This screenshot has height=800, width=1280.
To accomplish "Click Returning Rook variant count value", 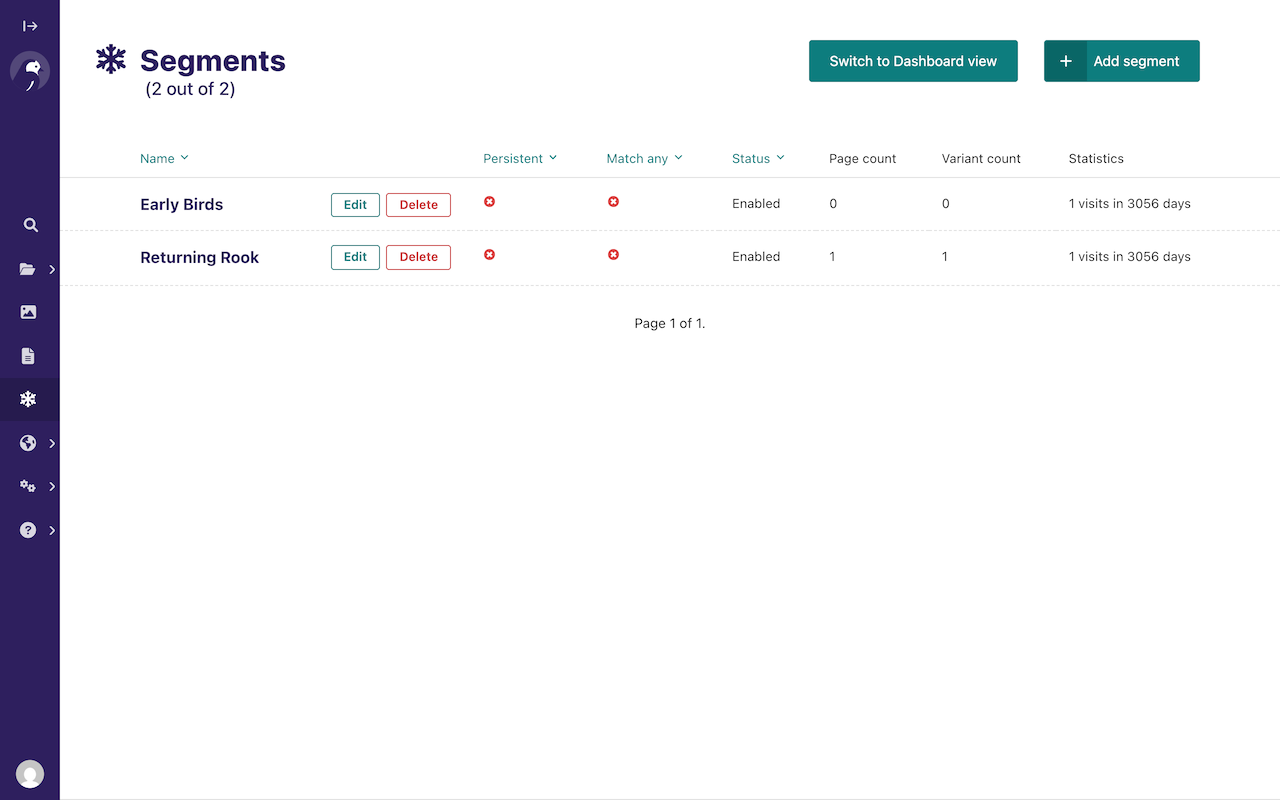I will click(945, 256).
